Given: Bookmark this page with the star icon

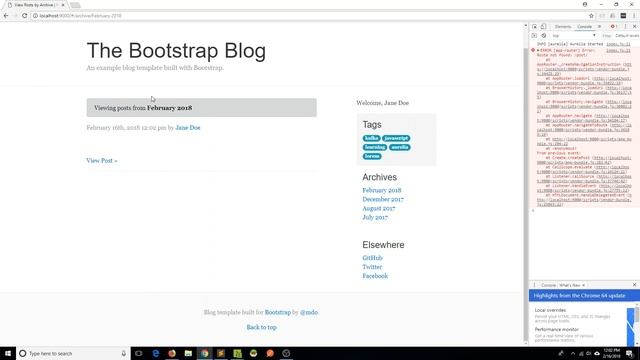Looking at the screenshot, I should 591,16.
